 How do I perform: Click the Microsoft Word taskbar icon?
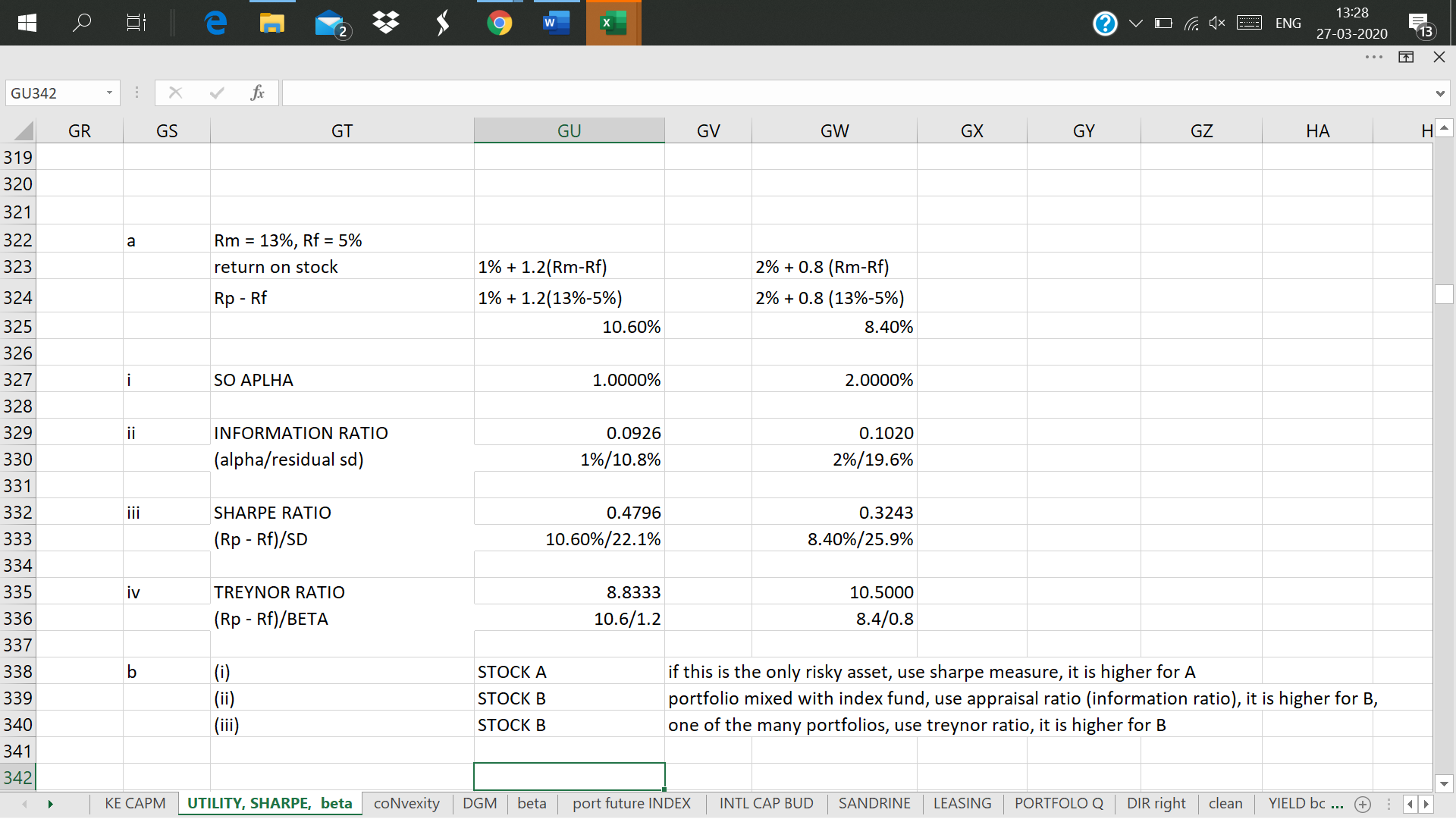click(556, 23)
